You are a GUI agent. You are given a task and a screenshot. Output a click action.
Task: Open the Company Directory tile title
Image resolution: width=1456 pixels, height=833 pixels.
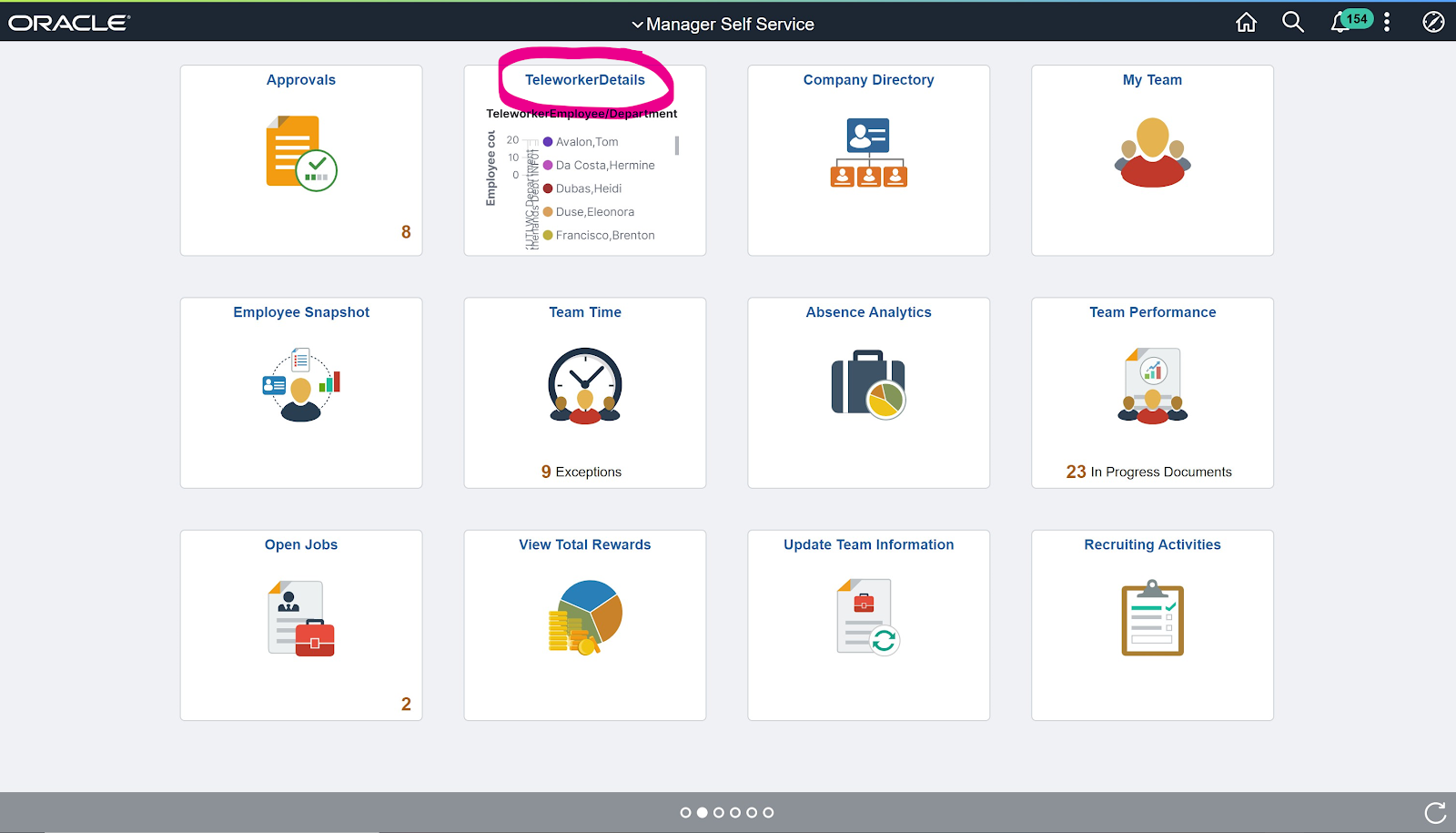(x=869, y=80)
